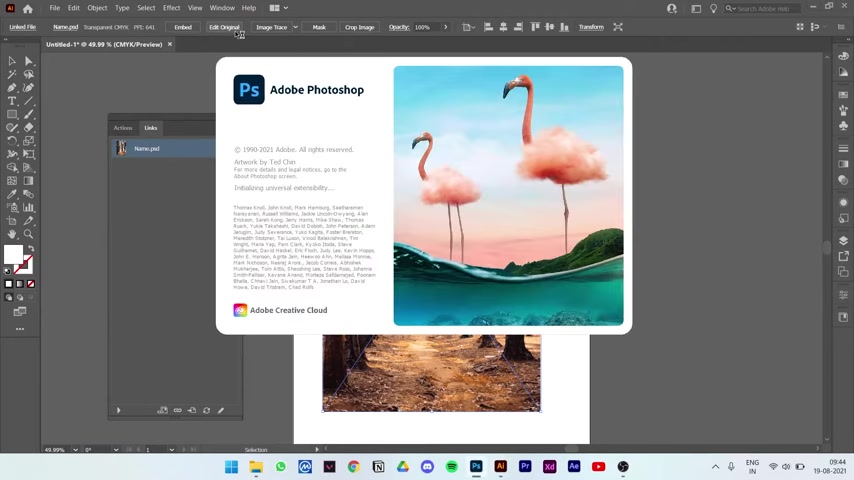Screen dimensions: 854x480
Task: Select the Type tool in the toolbar
Action: tap(12, 101)
